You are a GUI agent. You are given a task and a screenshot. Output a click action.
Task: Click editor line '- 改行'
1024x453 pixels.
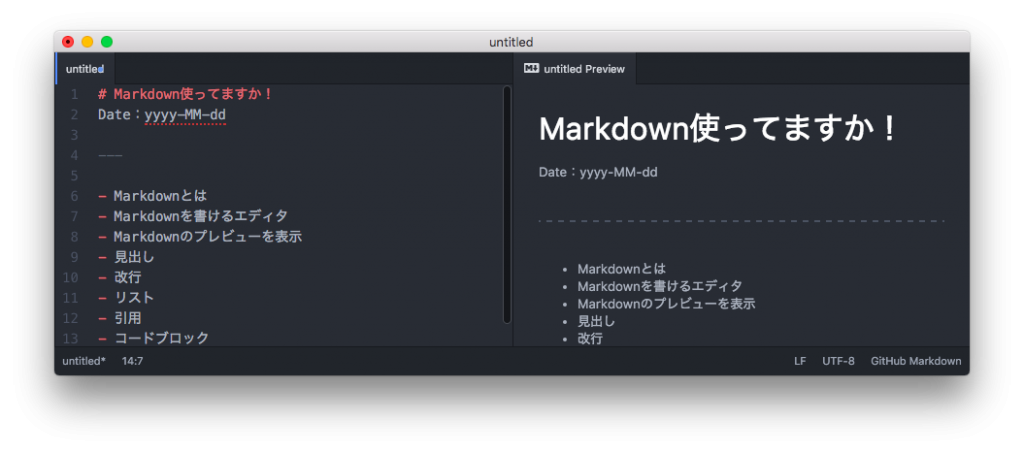(120, 277)
